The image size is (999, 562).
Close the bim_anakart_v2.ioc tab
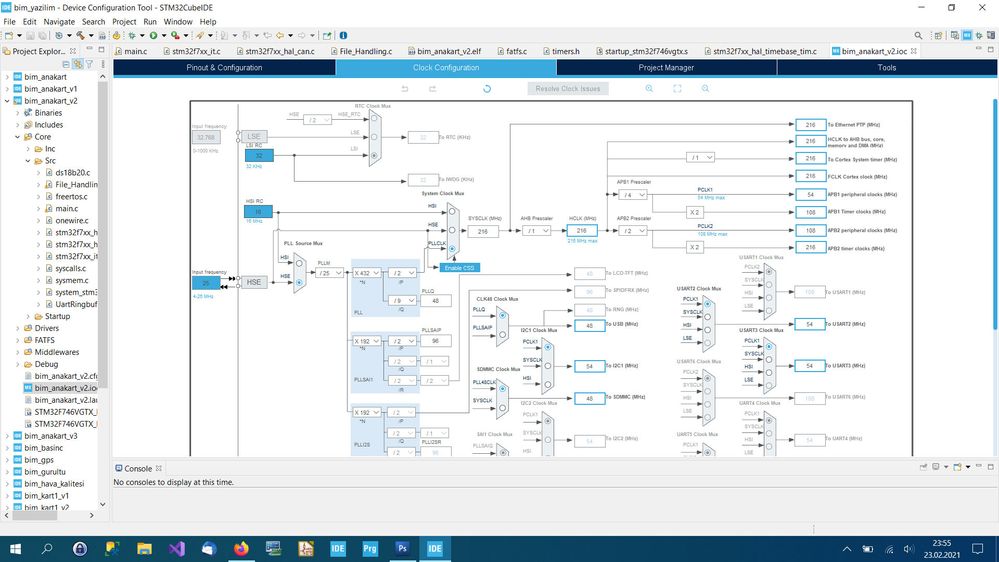click(914, 51)
